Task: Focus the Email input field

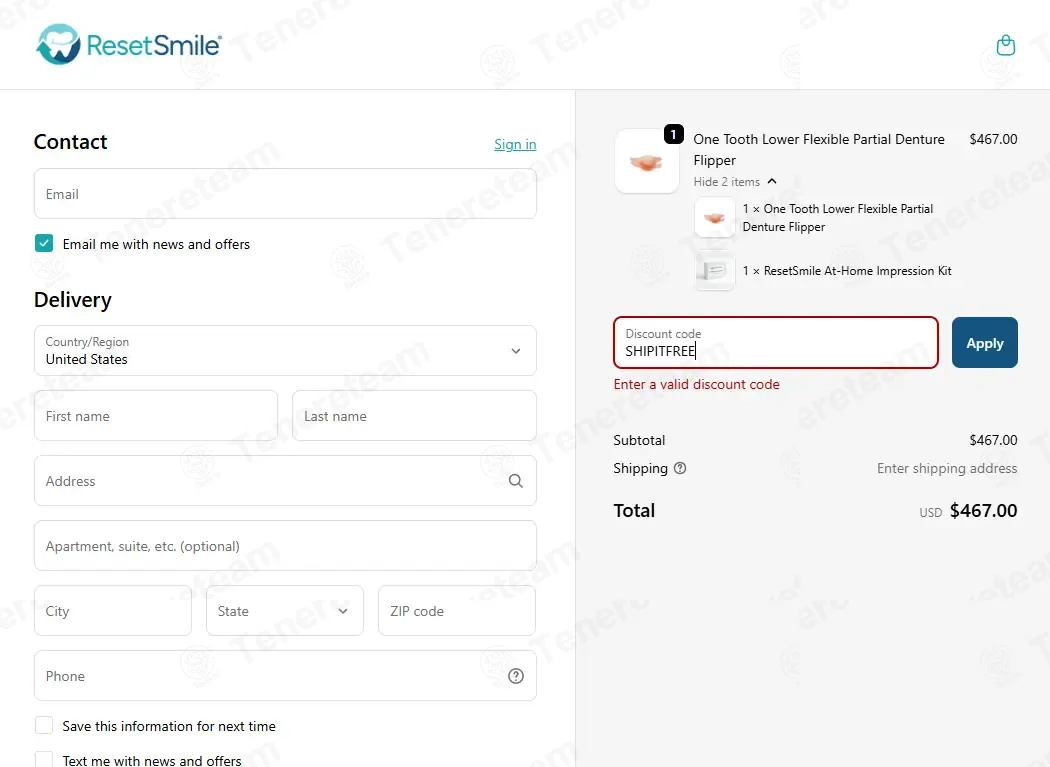Action: pyautogui.click(x=285, y=194)
